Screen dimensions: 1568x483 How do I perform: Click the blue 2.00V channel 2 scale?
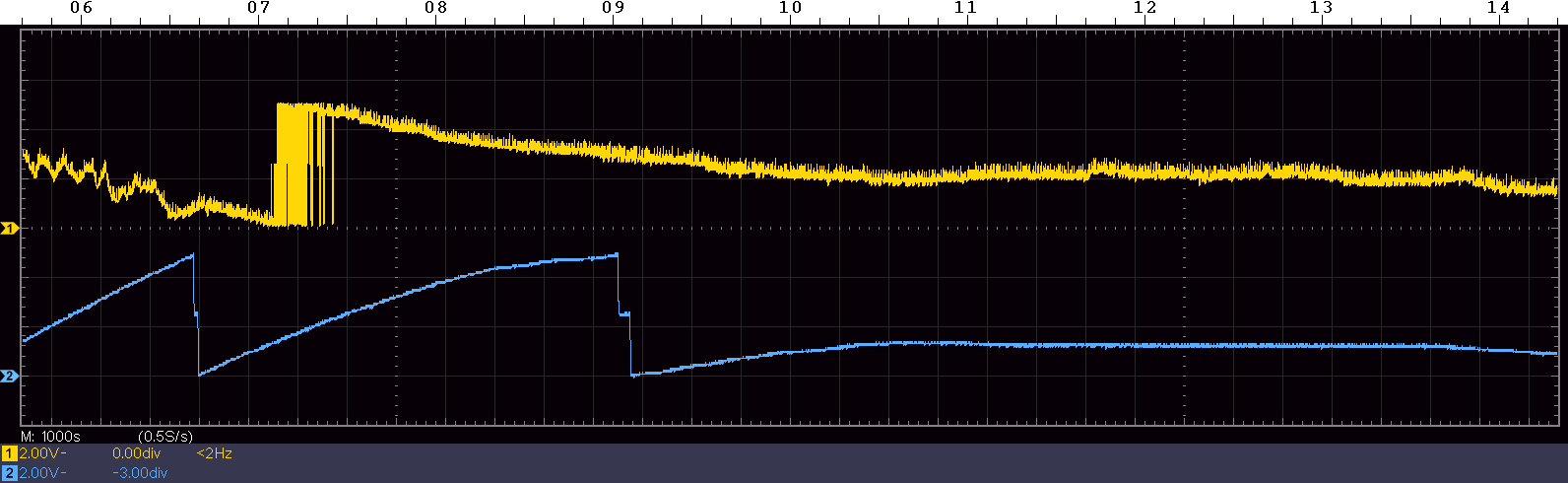click(42, 473)
